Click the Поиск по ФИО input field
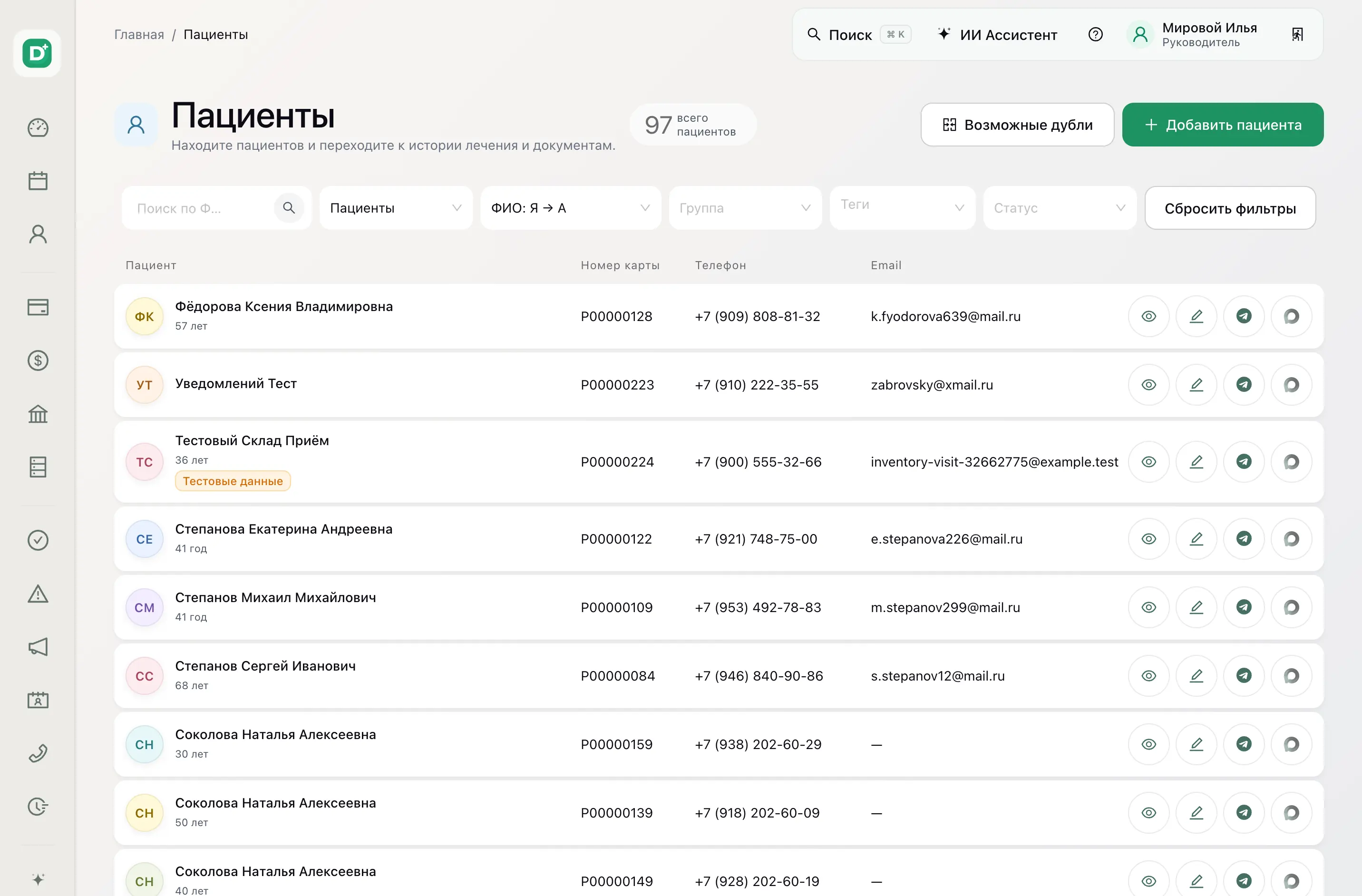 pos(197,208)
